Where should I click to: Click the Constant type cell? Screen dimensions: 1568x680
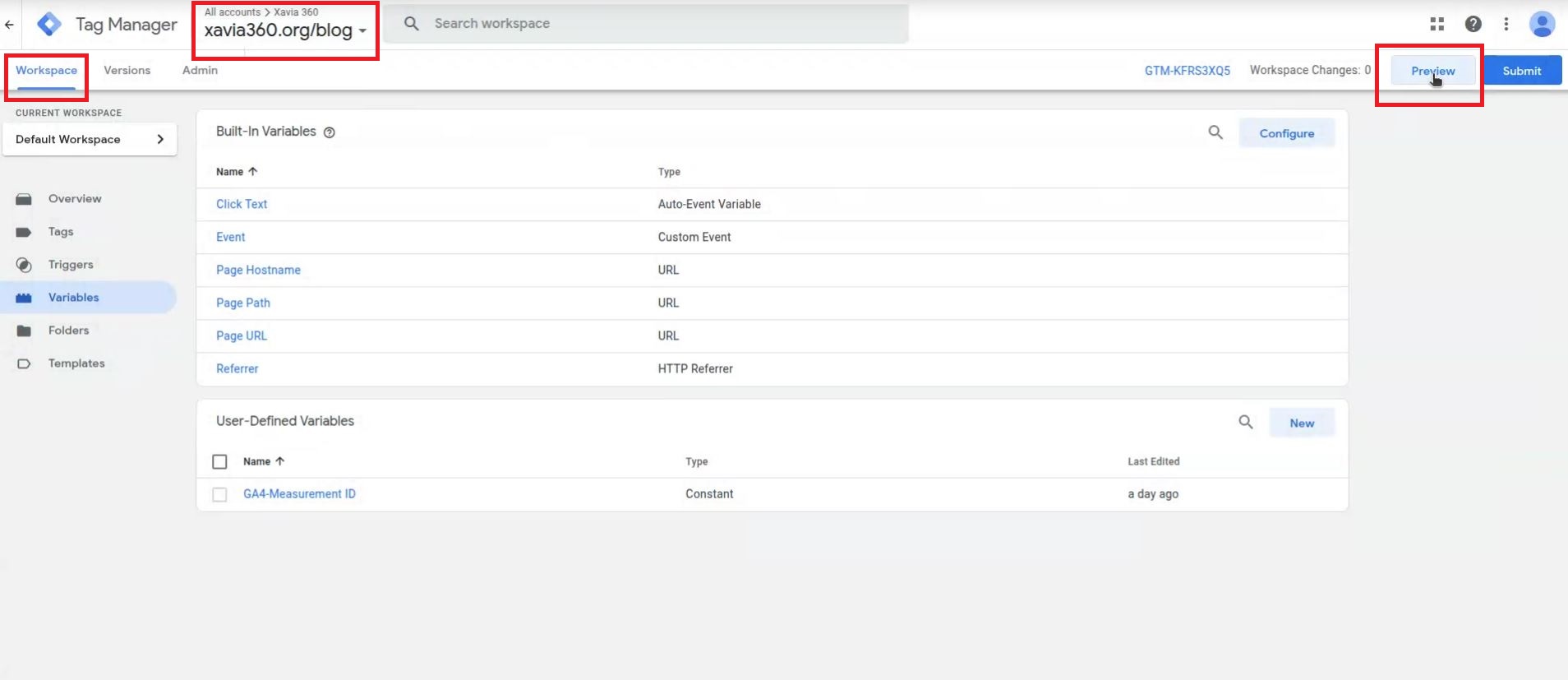click(x=709, y=494)
